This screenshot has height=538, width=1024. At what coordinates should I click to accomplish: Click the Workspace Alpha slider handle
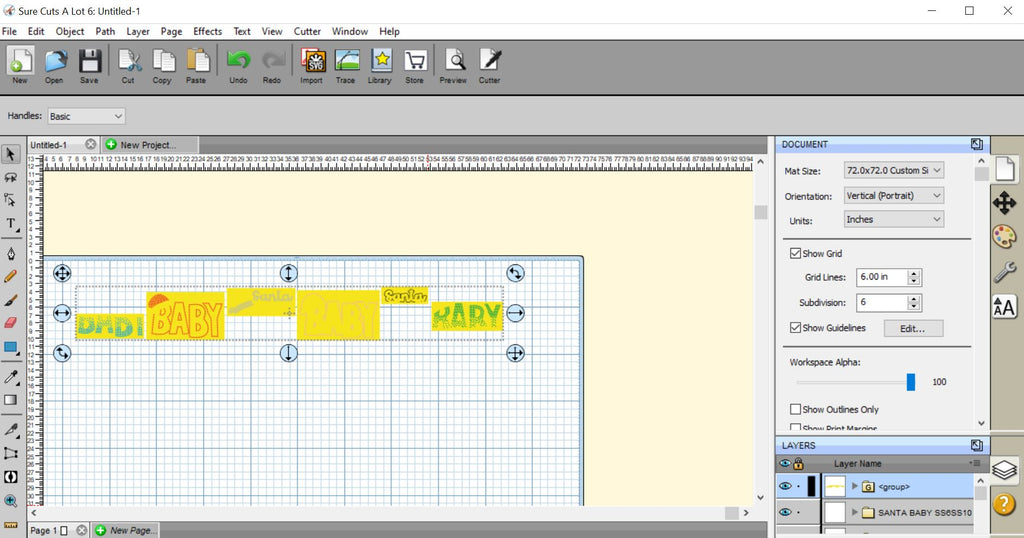pyautogui.click(x=911, y=382)
